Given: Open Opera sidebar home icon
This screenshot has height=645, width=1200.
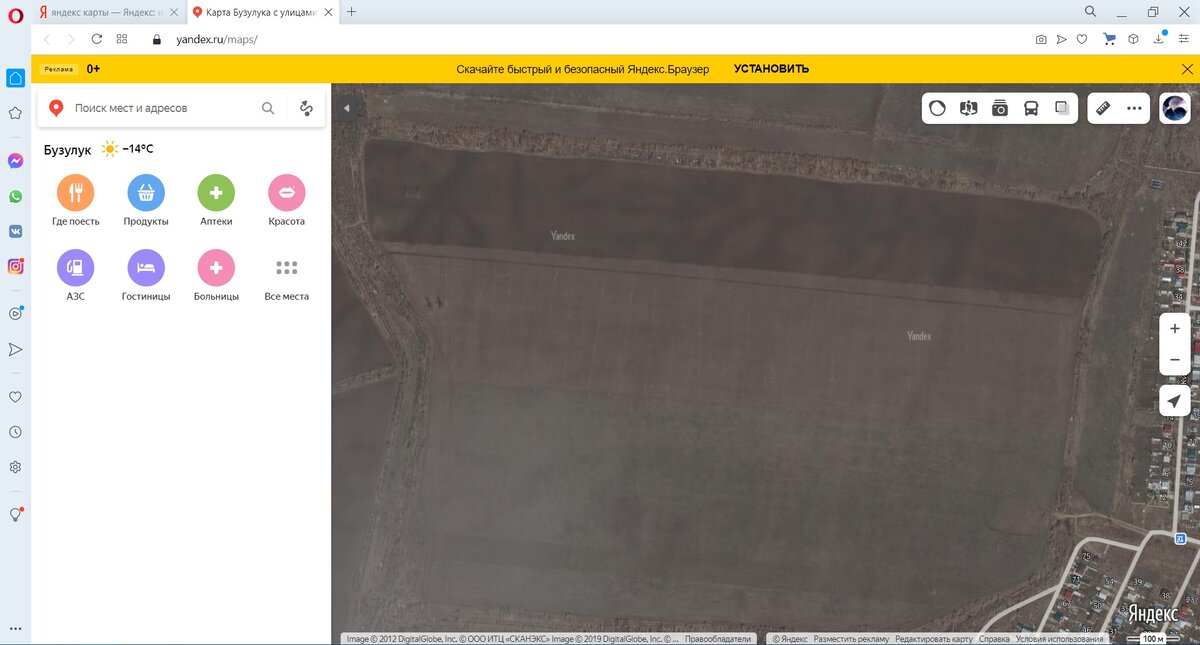Looking at the screenshot, I should pos(15,78).
